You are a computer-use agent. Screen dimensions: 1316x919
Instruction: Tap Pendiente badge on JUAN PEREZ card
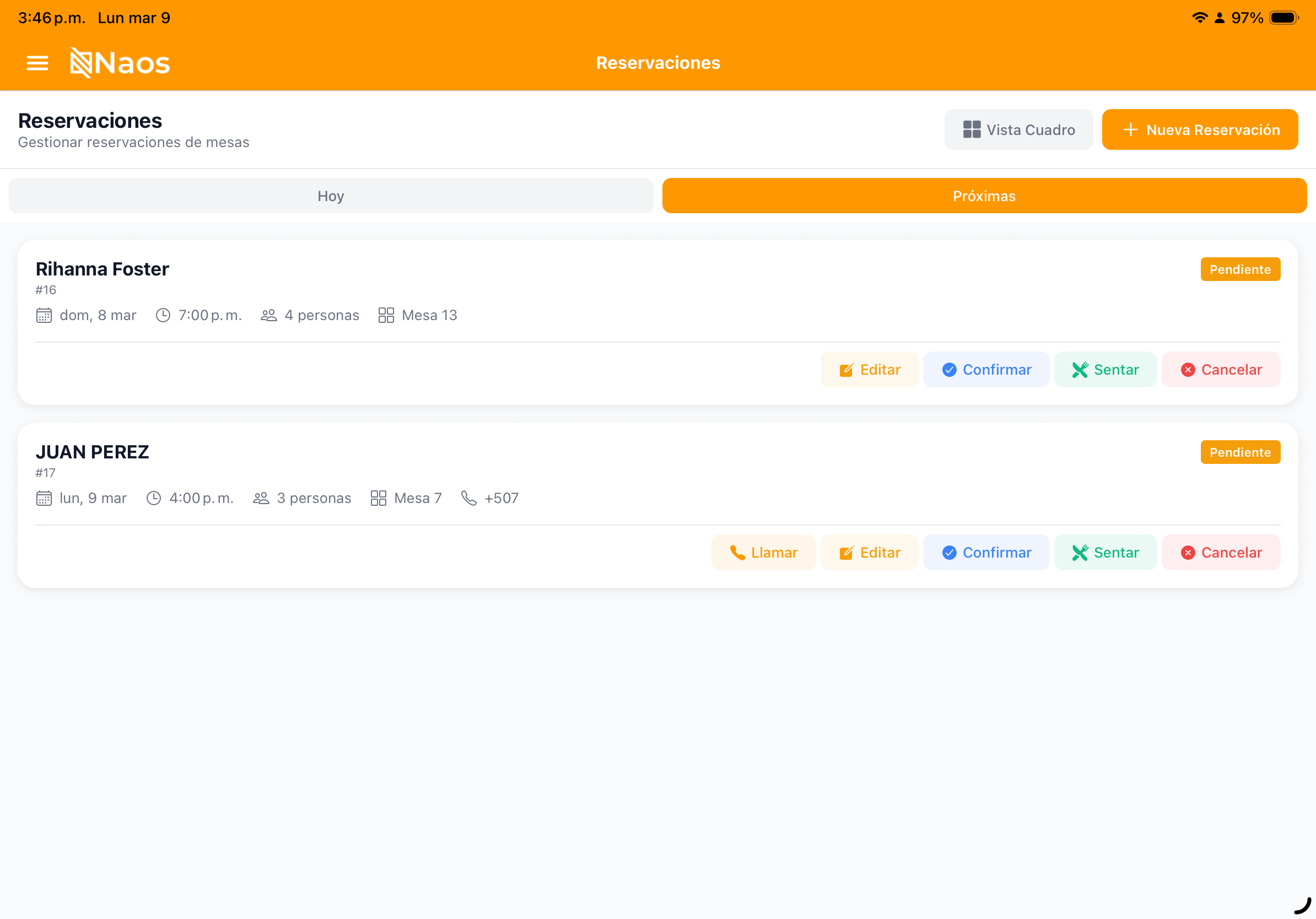(x=1240, y=452)
